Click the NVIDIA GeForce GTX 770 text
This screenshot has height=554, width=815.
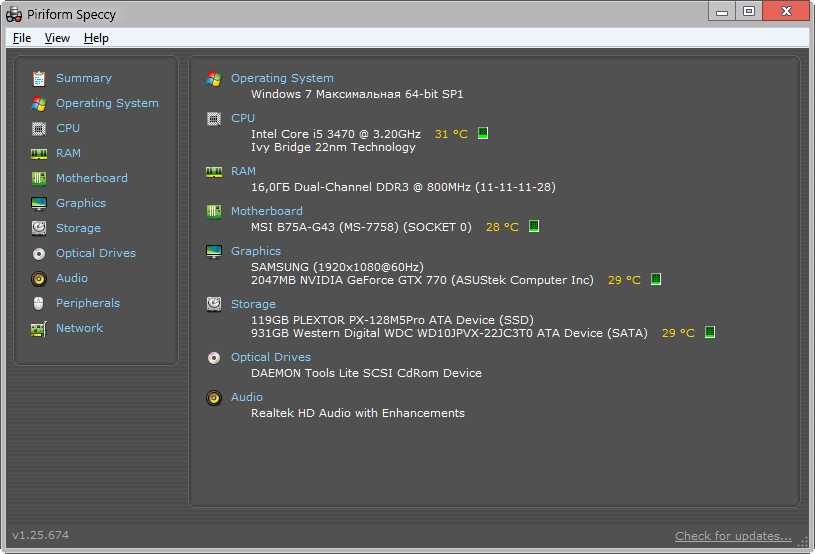coord(422,280)
